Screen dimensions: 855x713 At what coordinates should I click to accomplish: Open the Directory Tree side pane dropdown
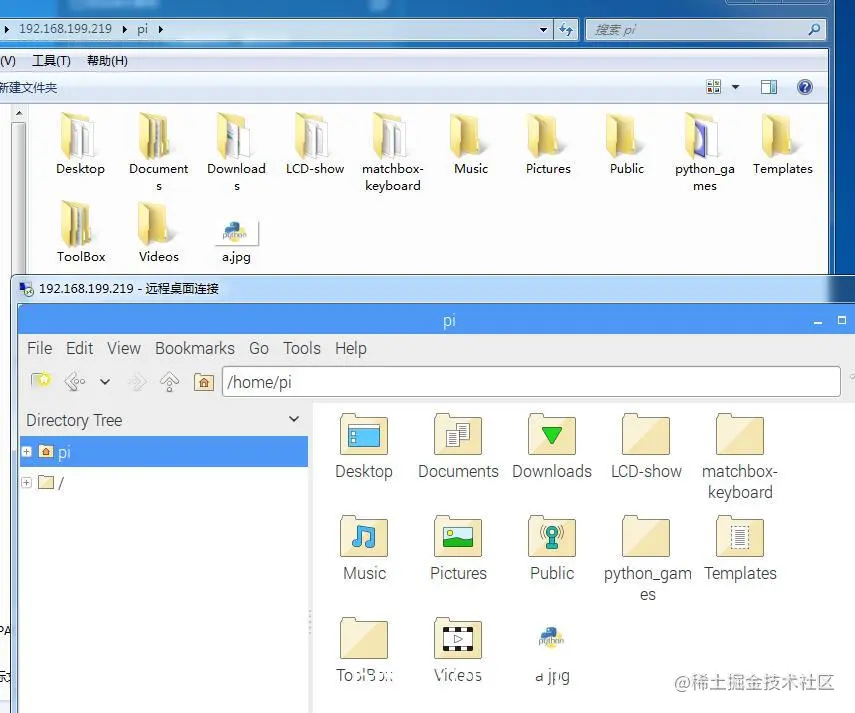click(294, 419)
